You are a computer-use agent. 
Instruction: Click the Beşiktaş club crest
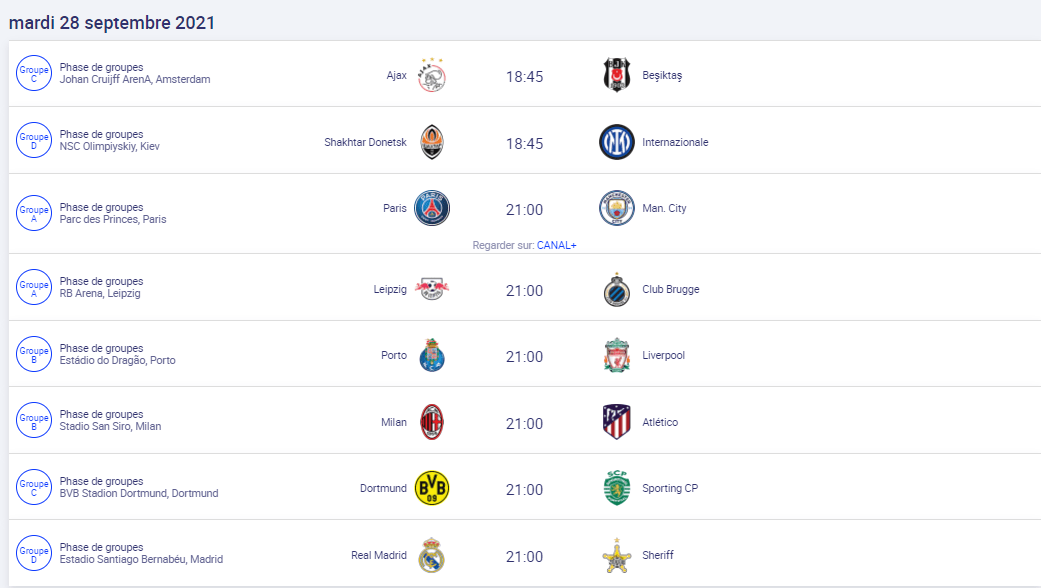[616, 75]
